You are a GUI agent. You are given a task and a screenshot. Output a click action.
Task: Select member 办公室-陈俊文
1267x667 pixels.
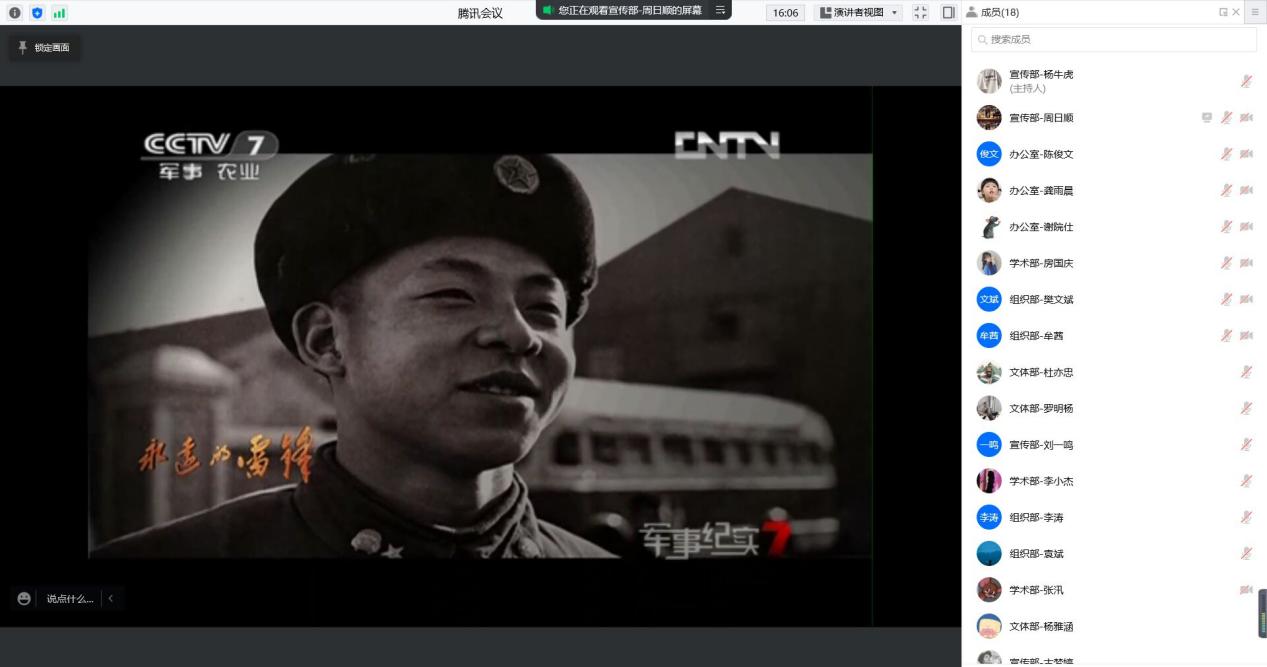tap(1114, 154)
